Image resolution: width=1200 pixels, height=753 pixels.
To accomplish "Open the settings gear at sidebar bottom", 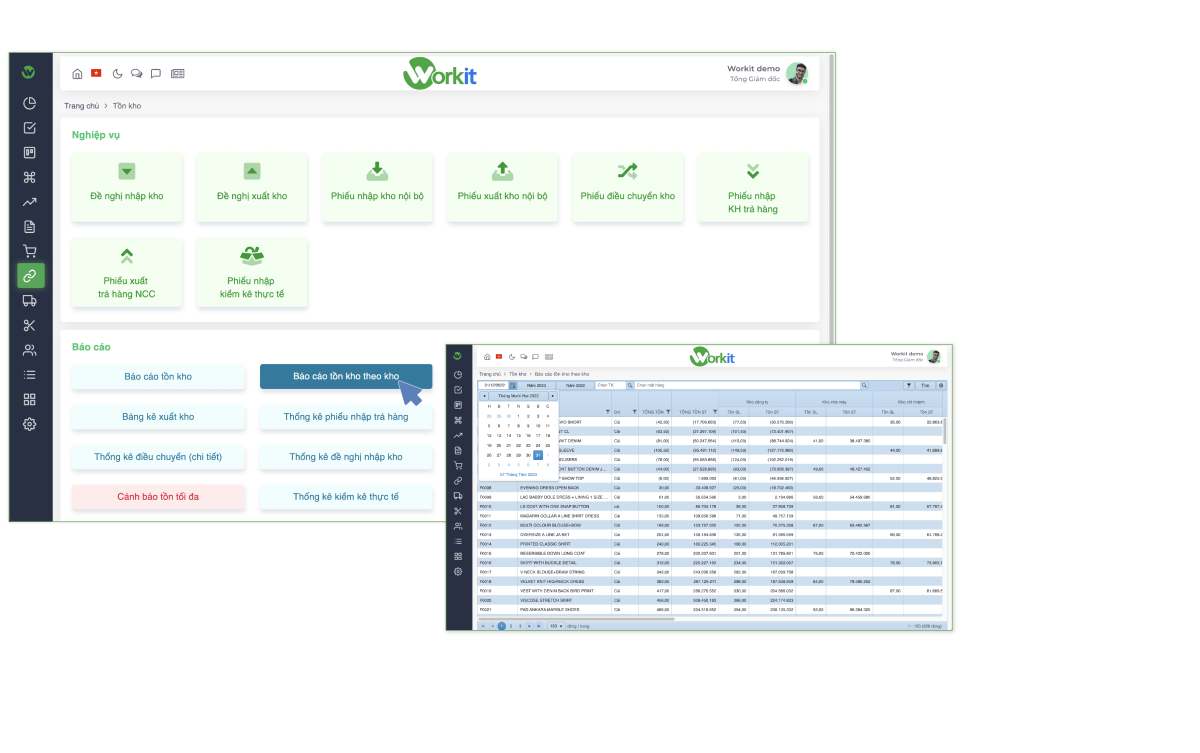I will [30, 423].
